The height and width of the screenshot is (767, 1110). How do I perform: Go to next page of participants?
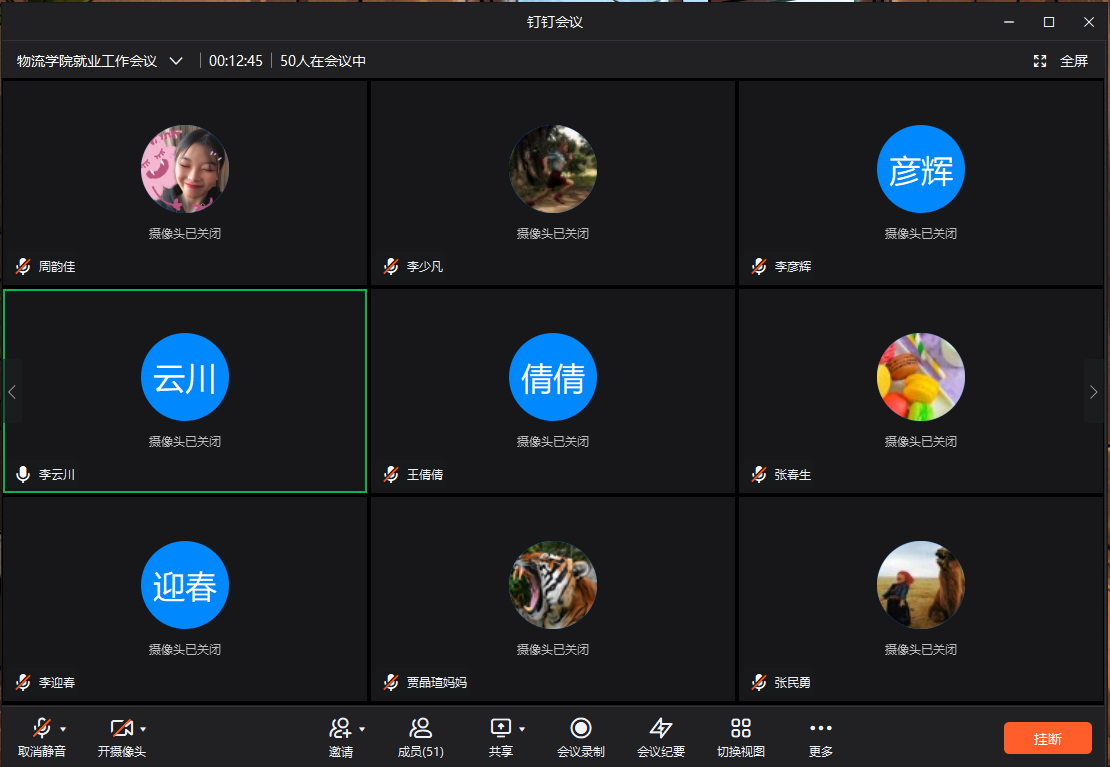point(1093,392)
